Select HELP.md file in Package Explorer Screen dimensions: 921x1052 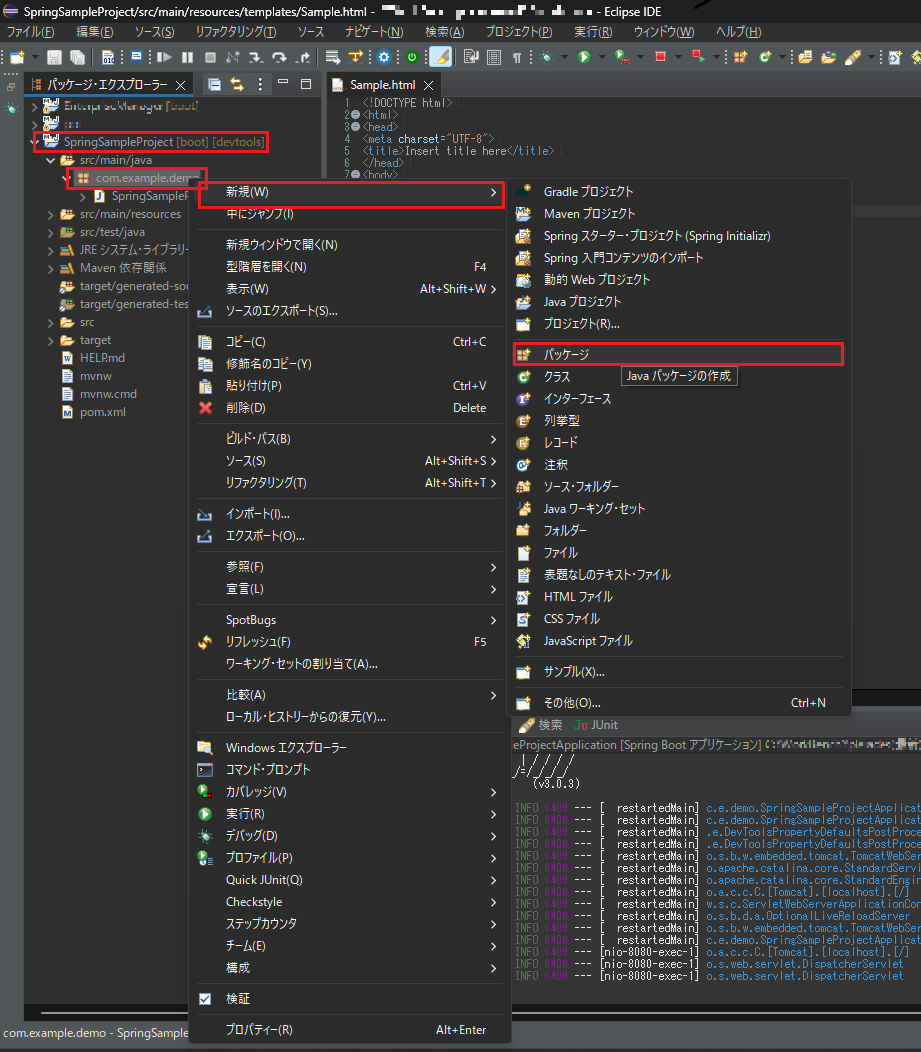(x=102, y=358)
